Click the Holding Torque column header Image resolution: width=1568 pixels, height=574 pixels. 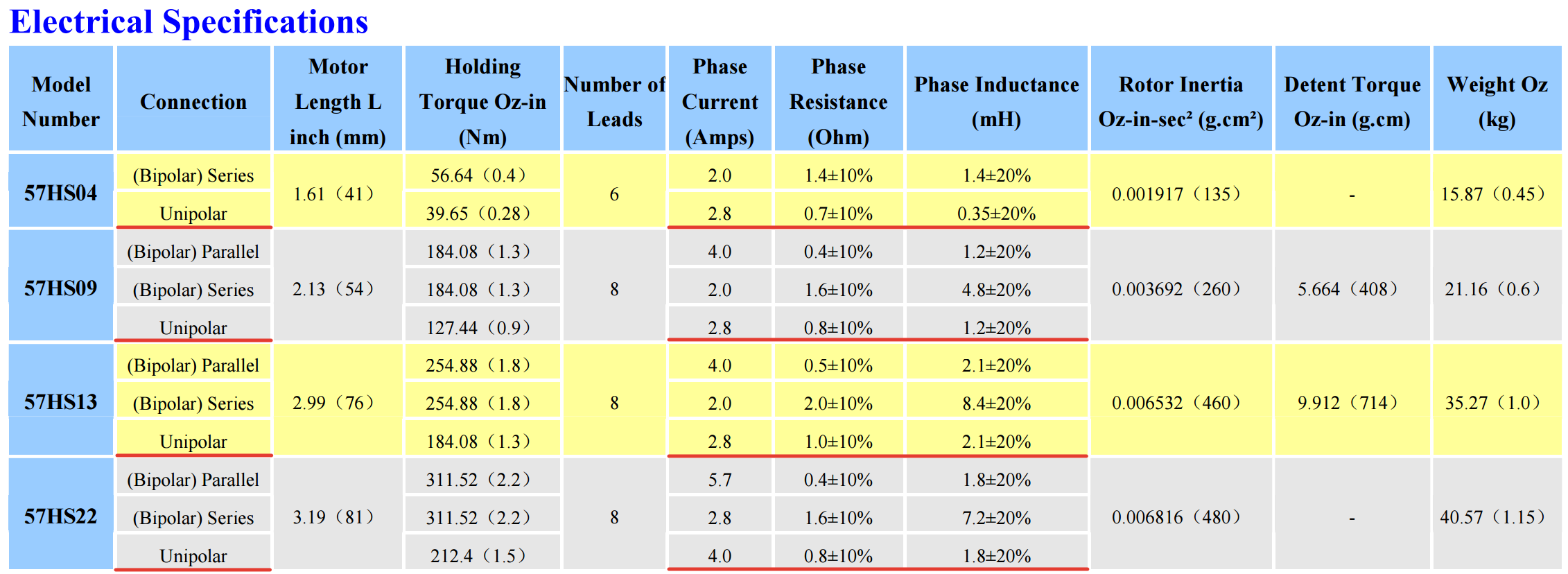point(482,101)
